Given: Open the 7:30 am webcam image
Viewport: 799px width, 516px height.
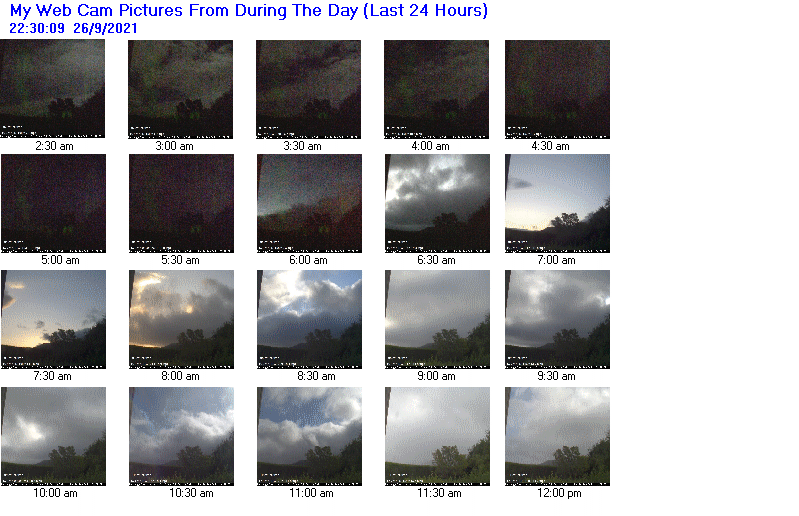Looking at the screenshot, I should 54,319.
